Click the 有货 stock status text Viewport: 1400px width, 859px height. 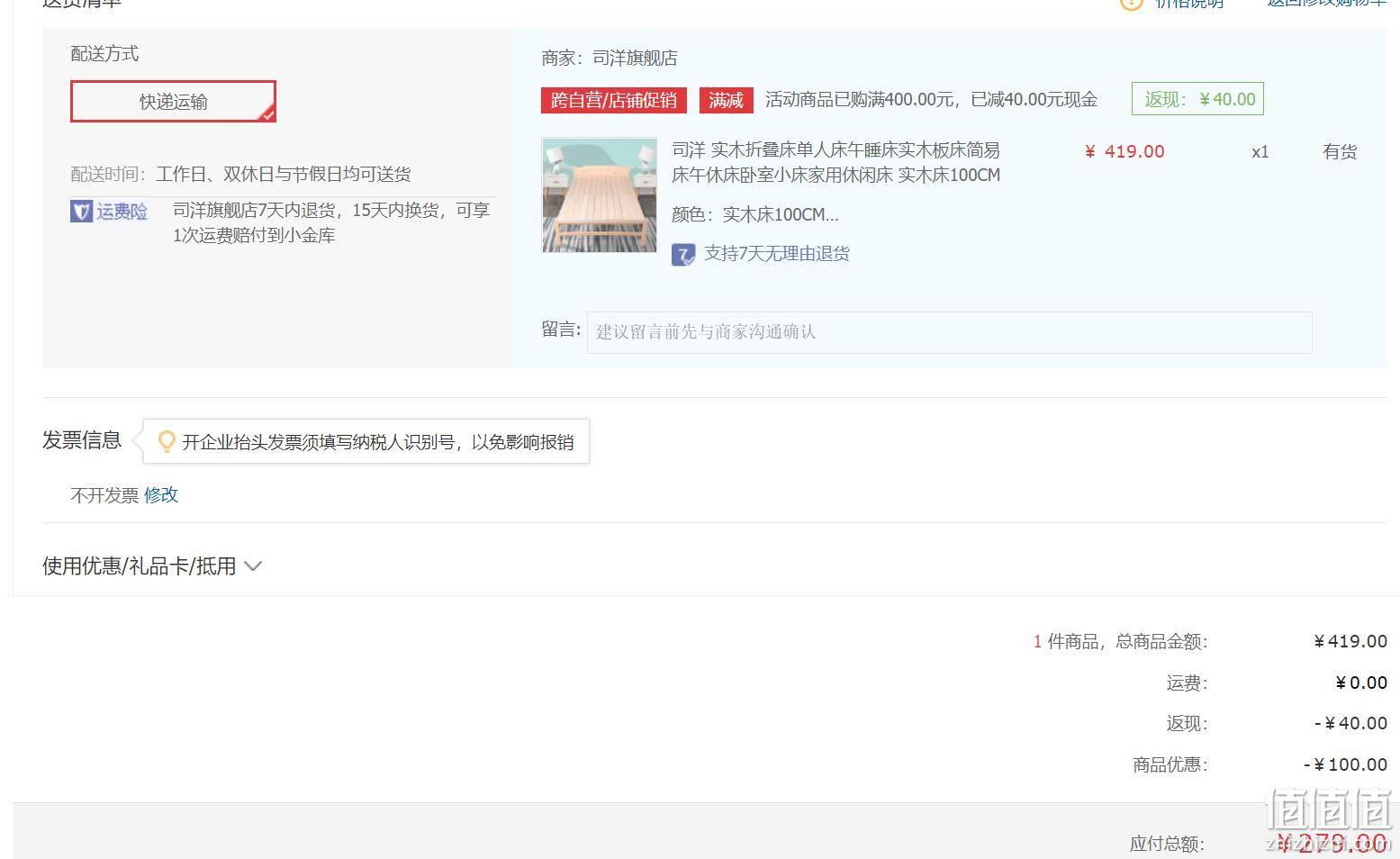pyautogui.click(x=1340, y=152)
